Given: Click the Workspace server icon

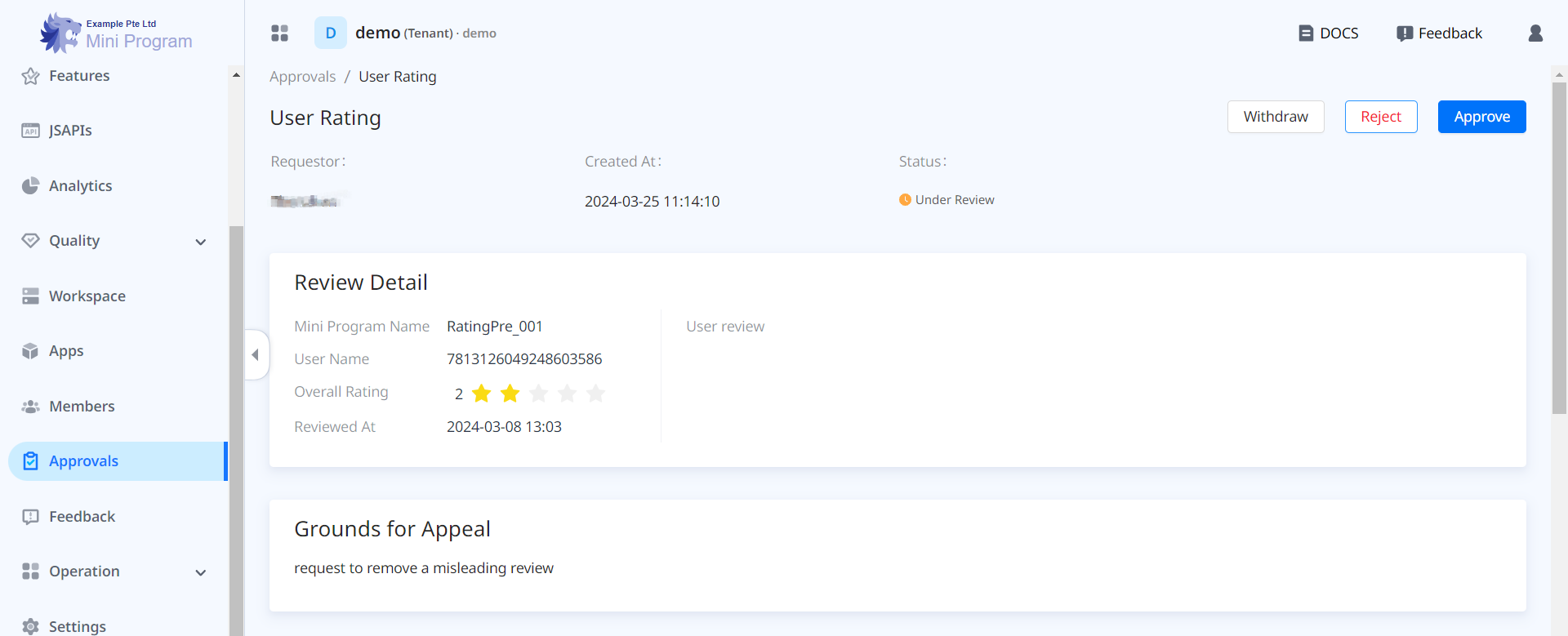Looking at the screenshot, I should coord(31,296).
